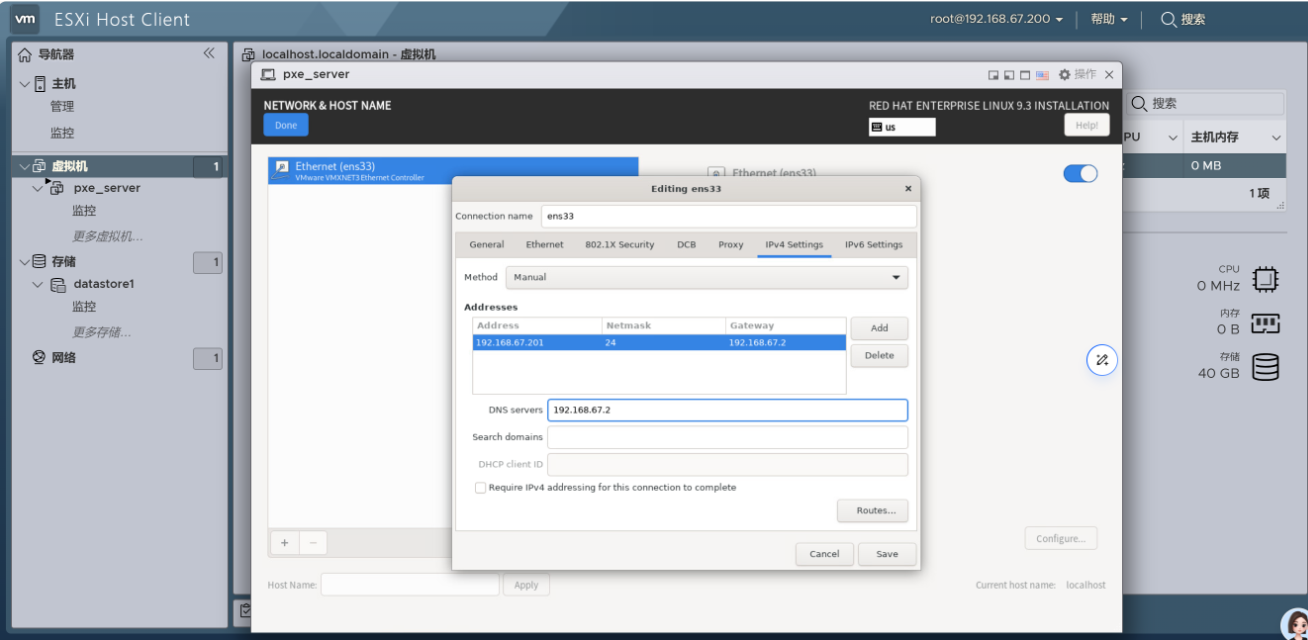Collapse the 存储 tree node chevron
Screen dimensions: 1308x640
click(25, 262)
